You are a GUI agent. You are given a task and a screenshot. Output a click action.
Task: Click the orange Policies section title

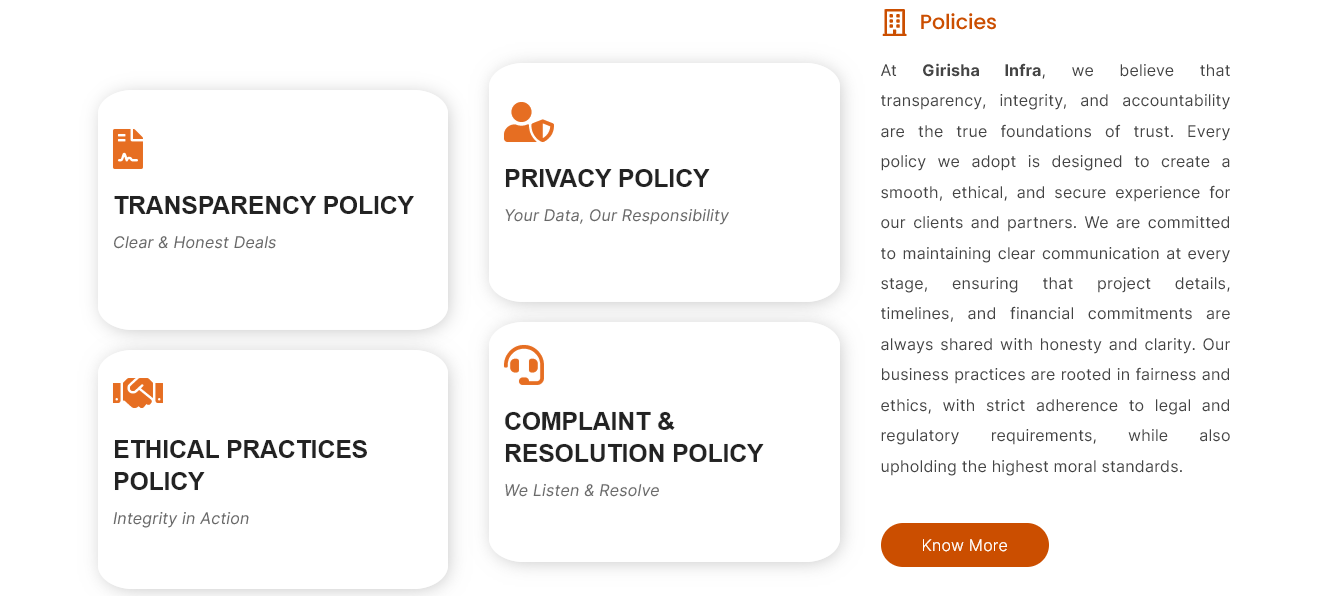click(x=957, y=22)
